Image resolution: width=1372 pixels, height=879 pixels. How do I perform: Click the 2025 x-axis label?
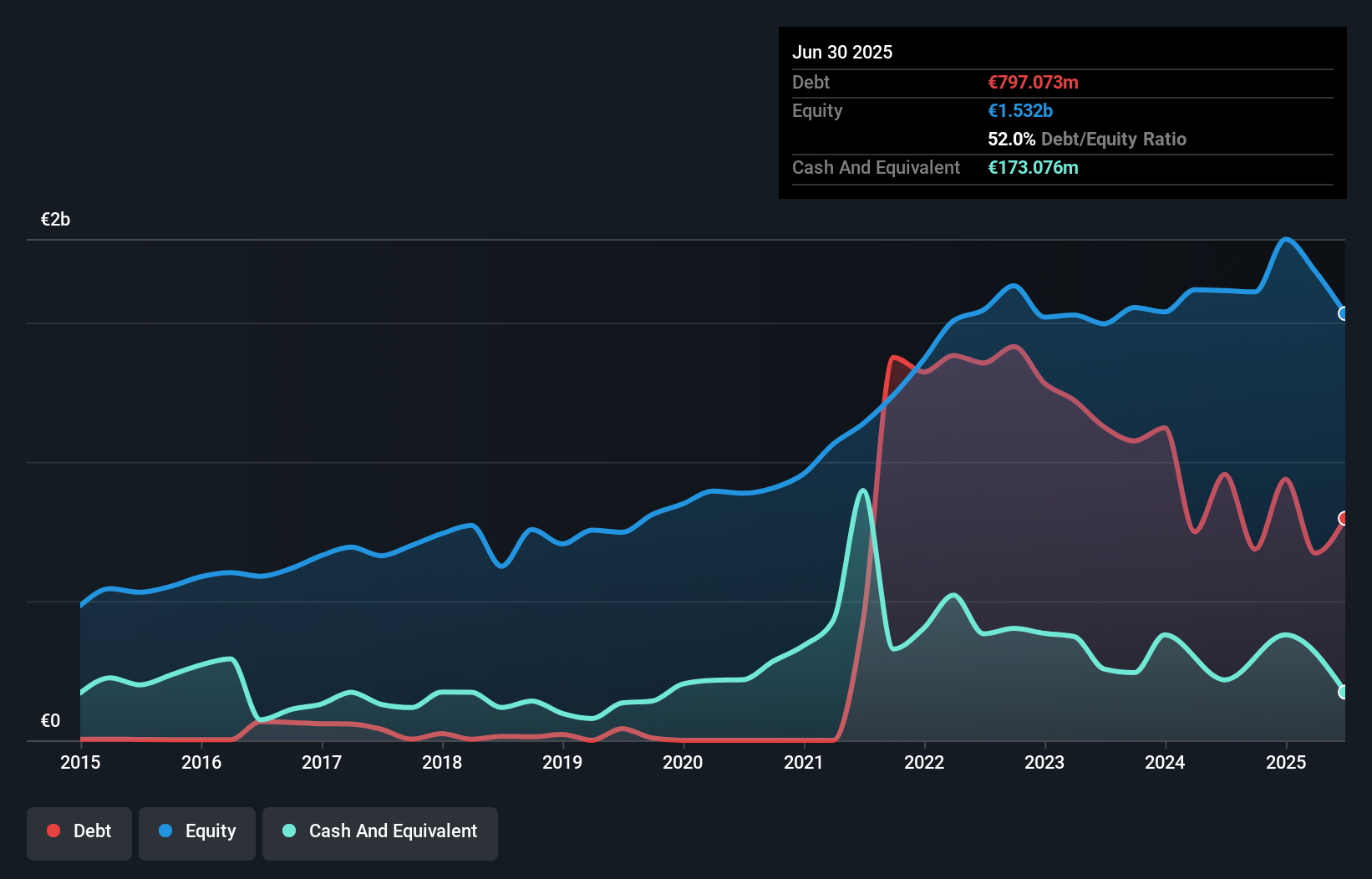1286,762
